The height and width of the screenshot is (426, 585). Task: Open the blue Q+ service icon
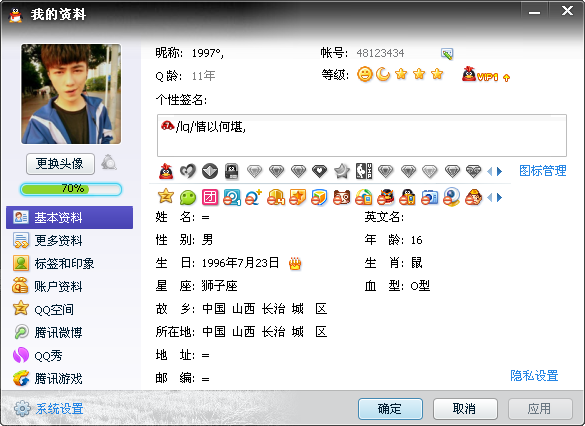point(254,197)
